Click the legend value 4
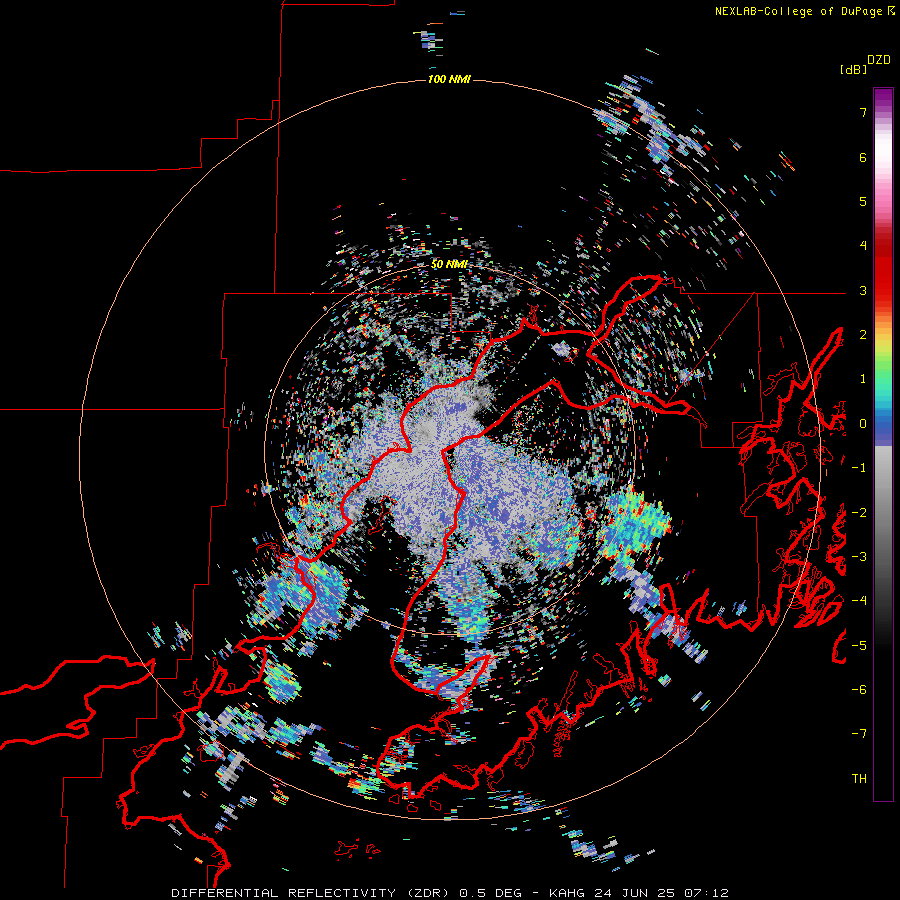This screenshot has width=900, height=900. 863,246
